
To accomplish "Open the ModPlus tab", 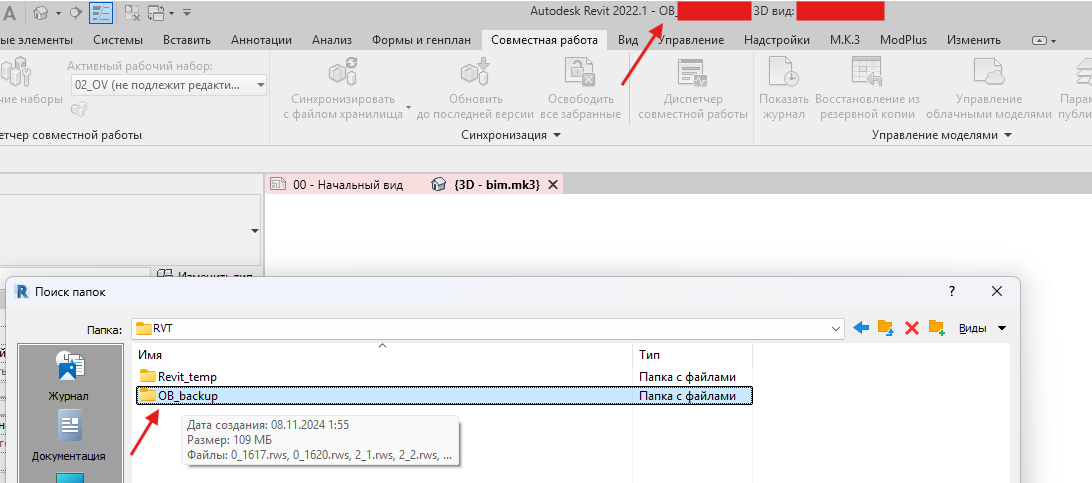I will click(903, 40).
